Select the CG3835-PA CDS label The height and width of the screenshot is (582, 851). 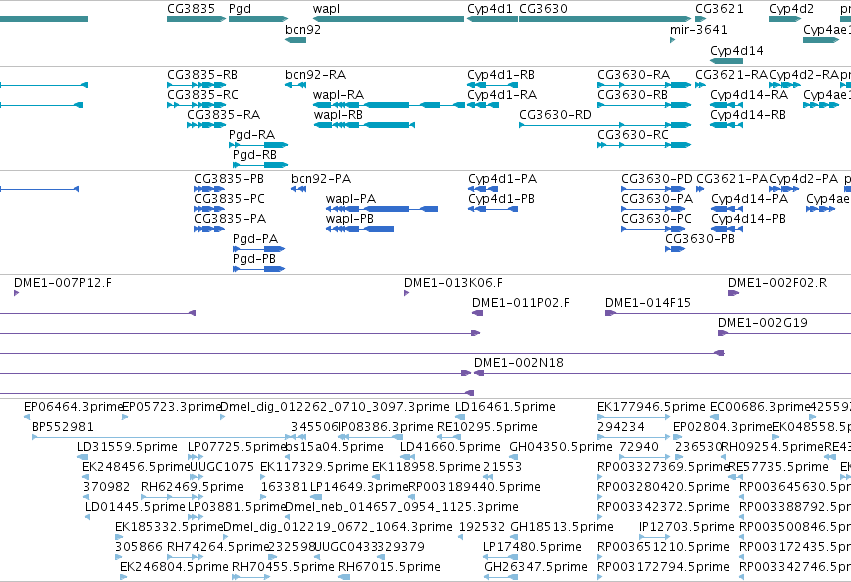[x=230, y=219]
